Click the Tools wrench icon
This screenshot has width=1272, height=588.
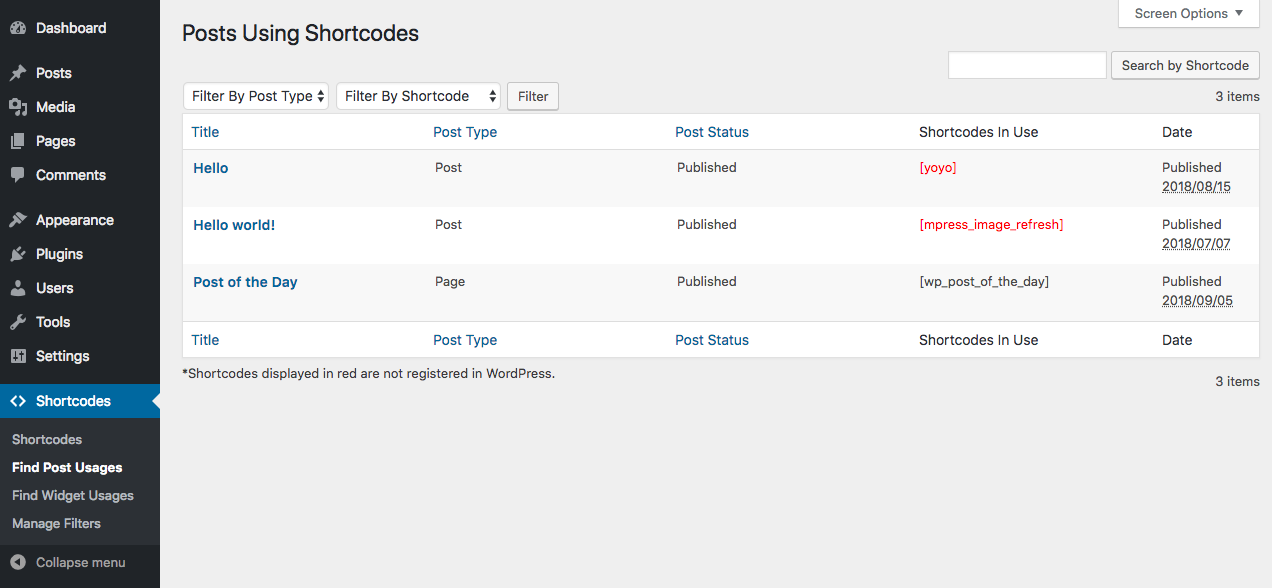point(18,322)
